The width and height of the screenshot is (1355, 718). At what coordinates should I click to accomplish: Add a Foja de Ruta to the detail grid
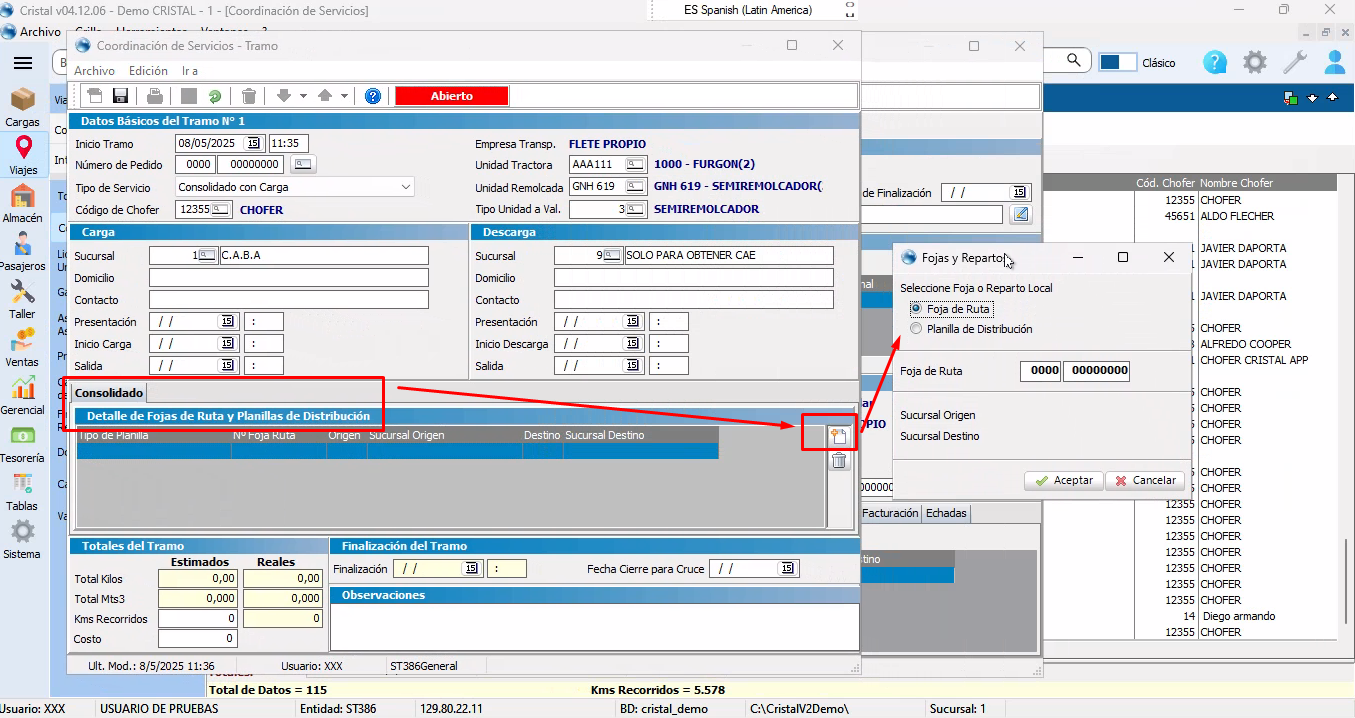839,435
